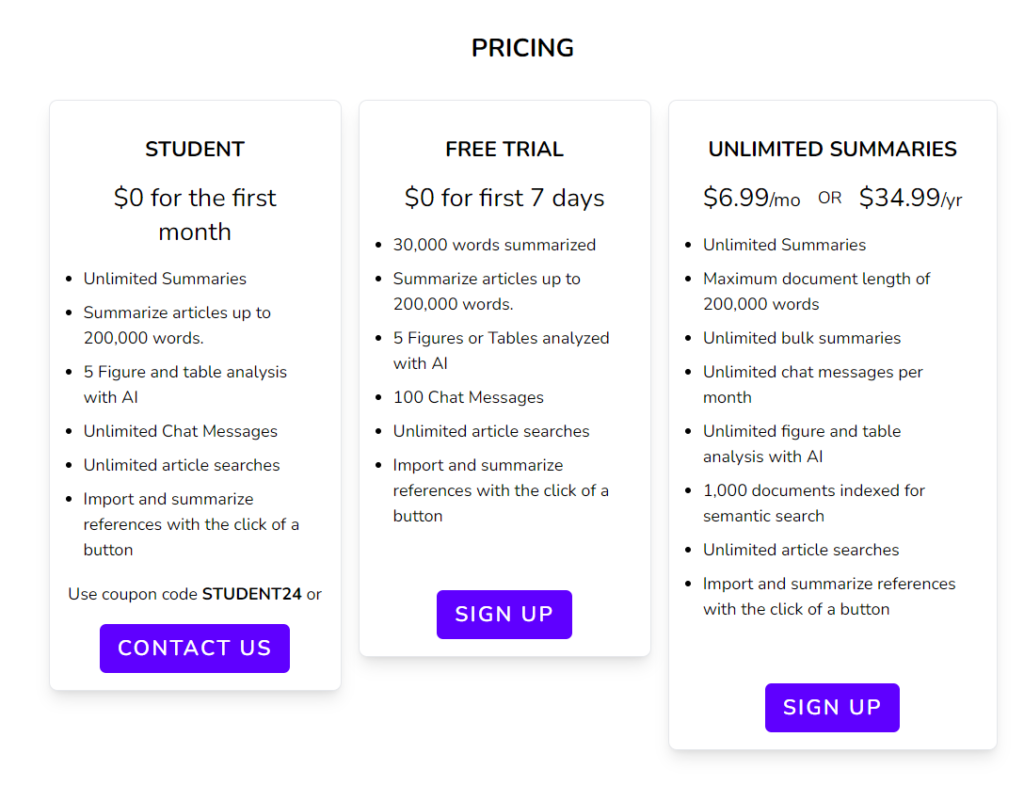This screenshot has width=1024, height=785.
Task: Click Sign Up under Free Trial
Action: [x=504, y=614]
